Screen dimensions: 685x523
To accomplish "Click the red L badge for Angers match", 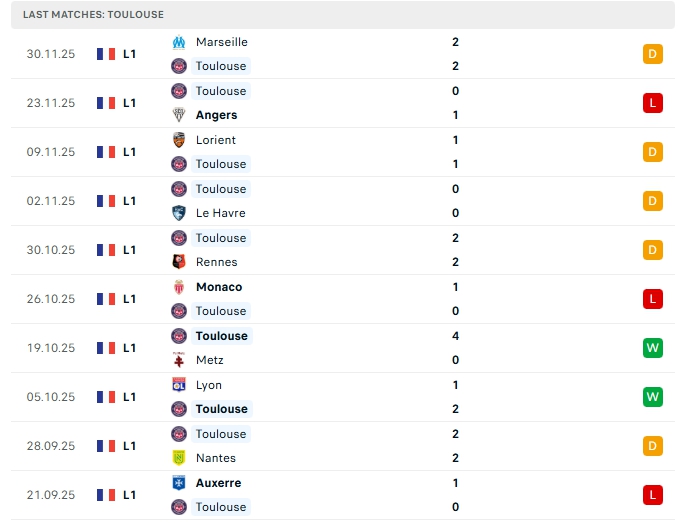I will [653, 103].
